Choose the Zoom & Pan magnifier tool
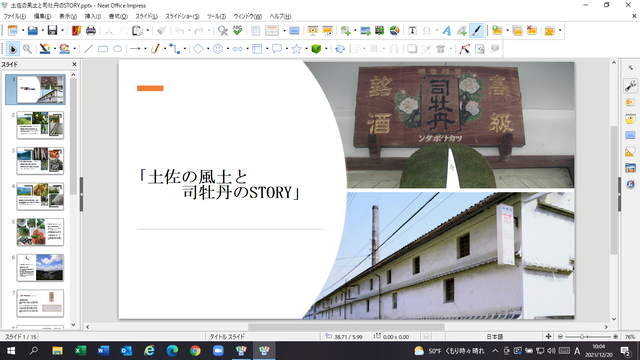 [27, 49]
